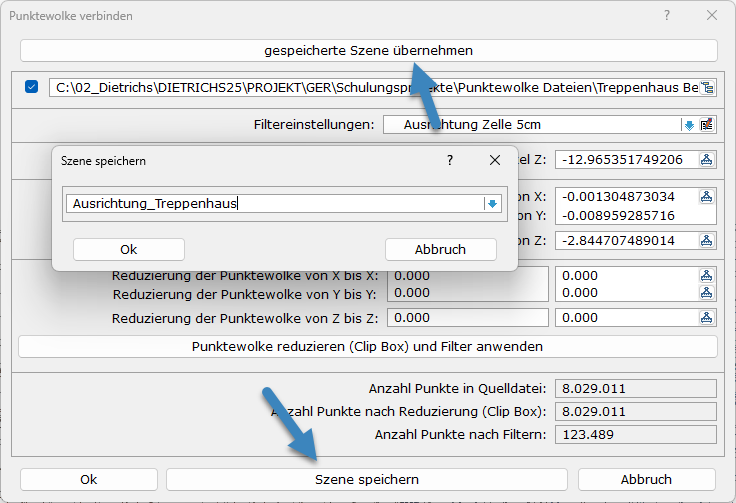Click measure icon in X reduction row
The width and height of the screenshot is (736, 503).
(707, 275)
